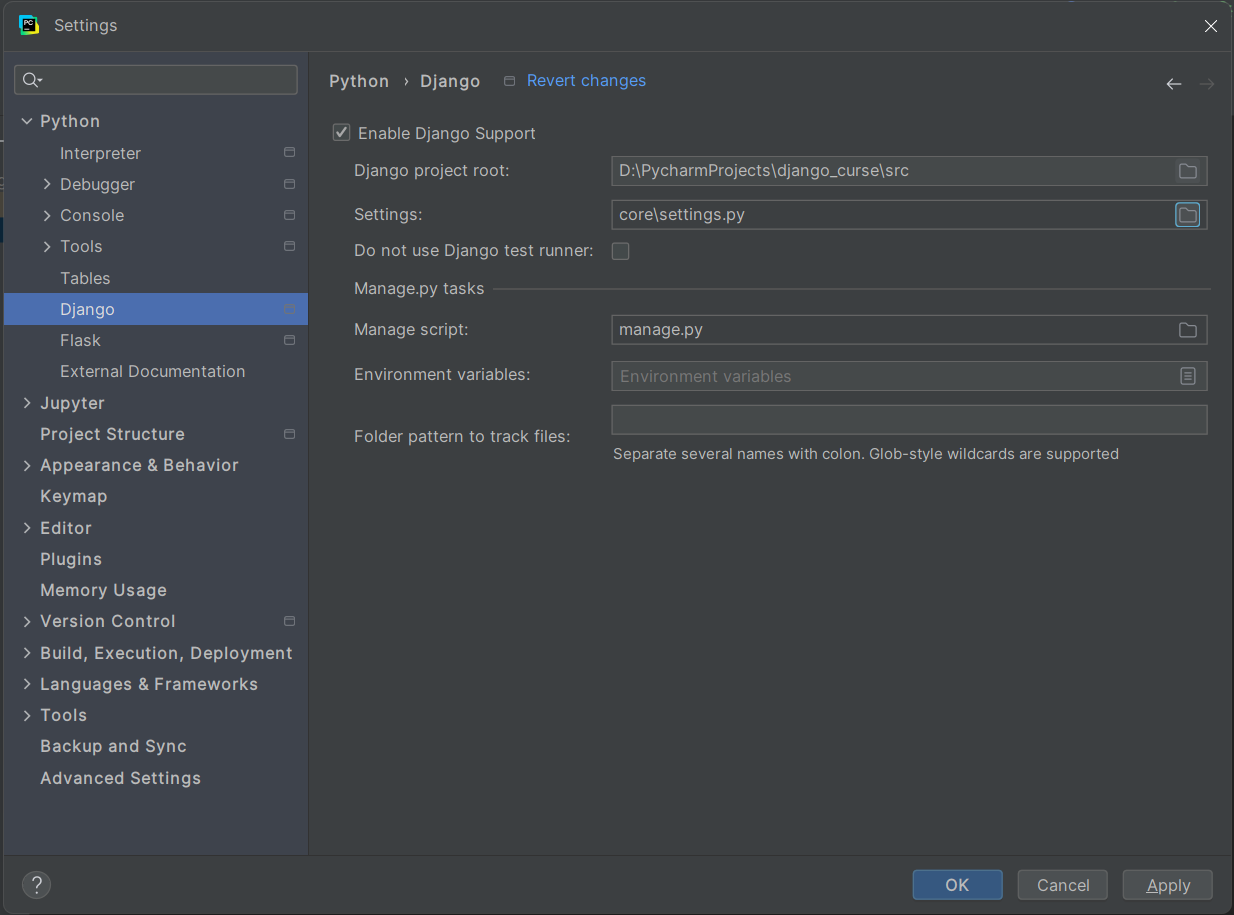The height and width of the screenshot is (915, 1234).
Task: Click the project-level icon beside Interpreter
Action: 289,153
